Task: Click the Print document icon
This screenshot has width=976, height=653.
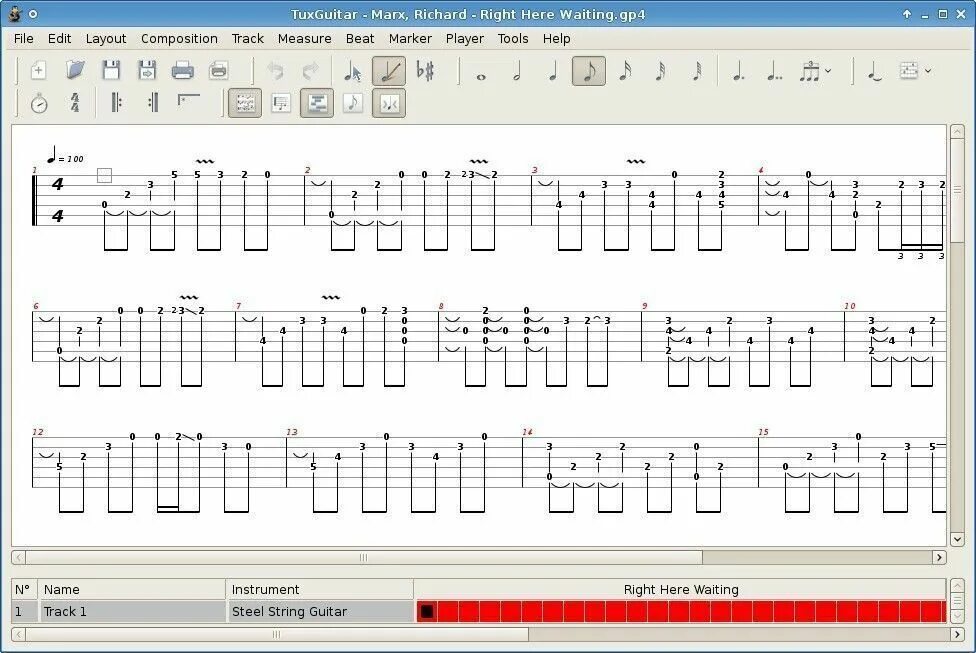Action: (x=182, y=71)
